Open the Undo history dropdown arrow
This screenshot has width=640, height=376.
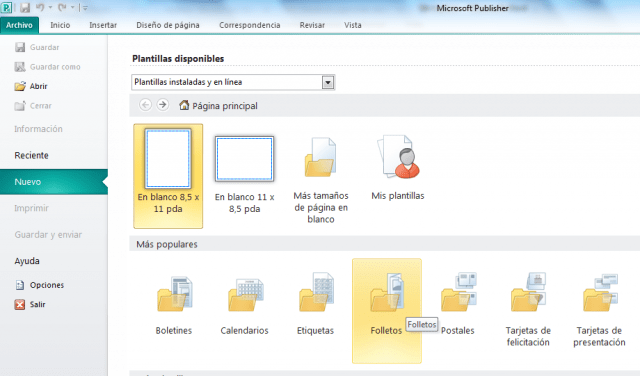(51, 8)
